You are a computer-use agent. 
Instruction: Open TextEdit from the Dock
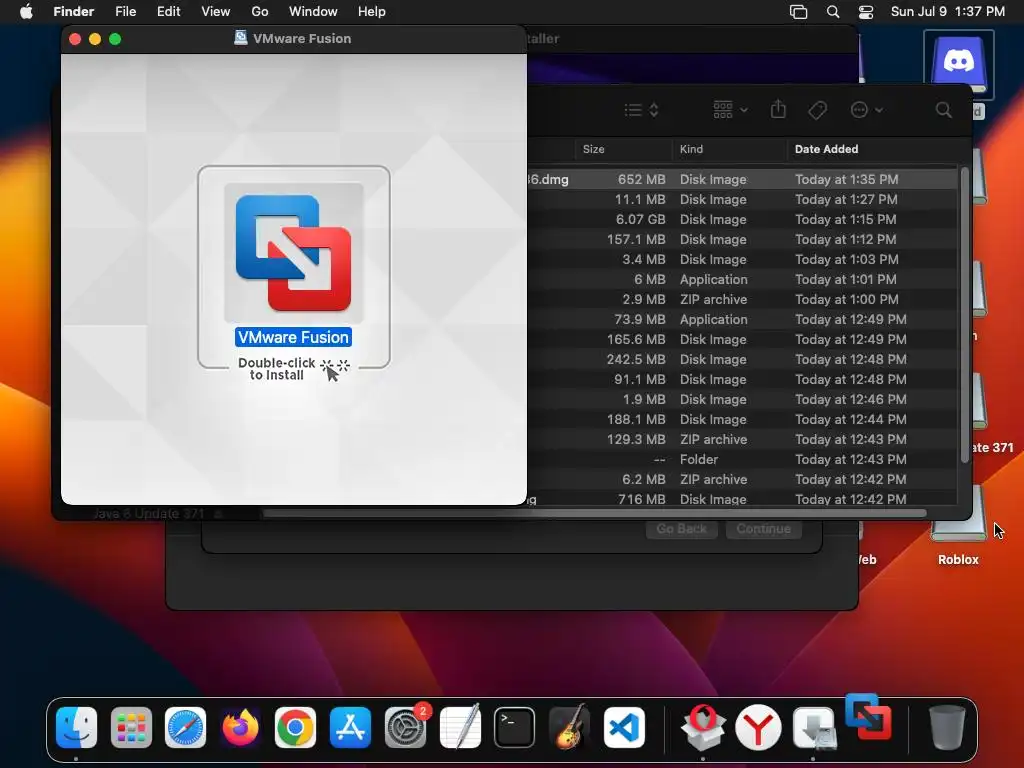(460, 727)
